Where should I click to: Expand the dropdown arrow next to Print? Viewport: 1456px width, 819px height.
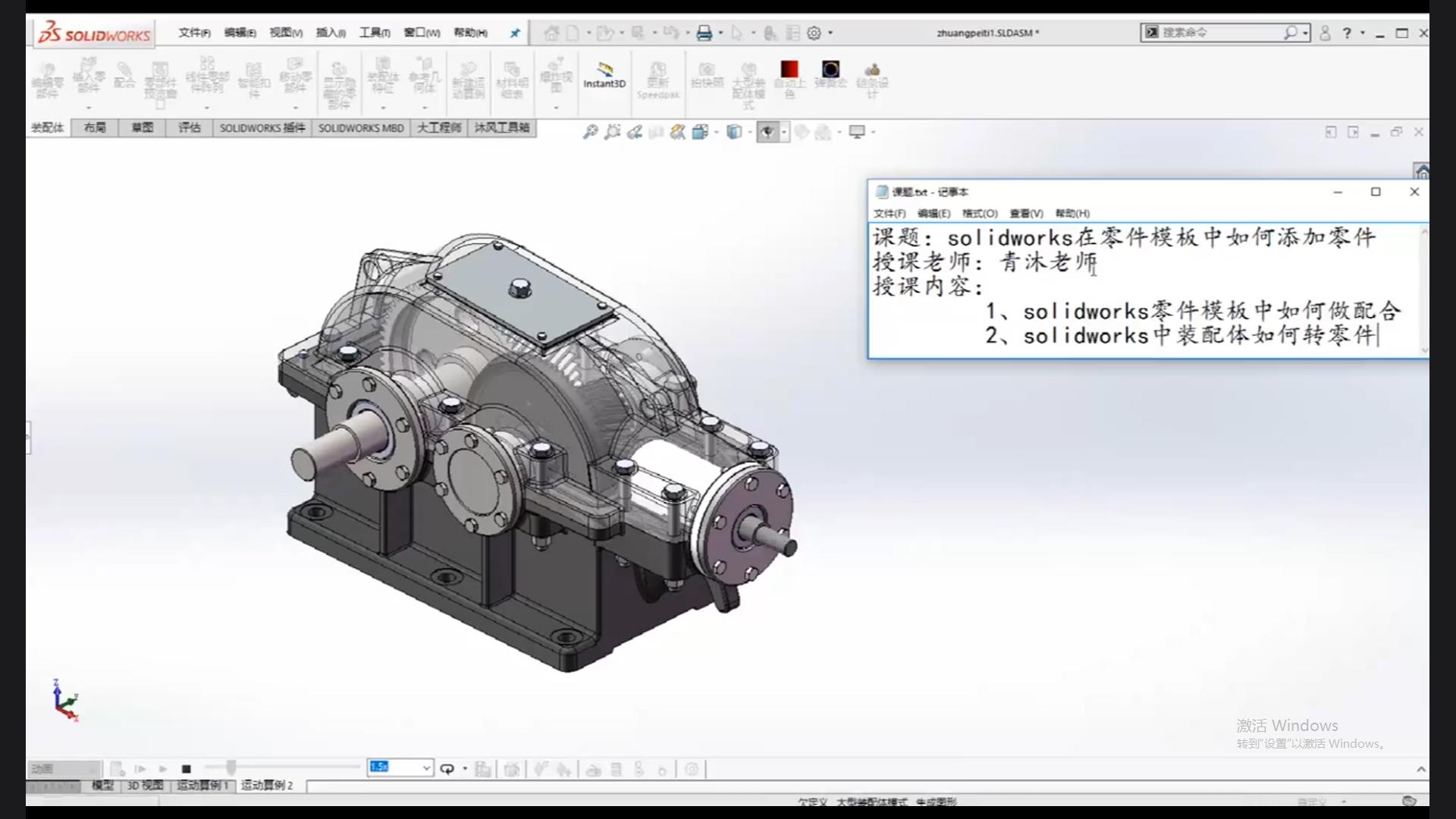click(x=720, y=33)
